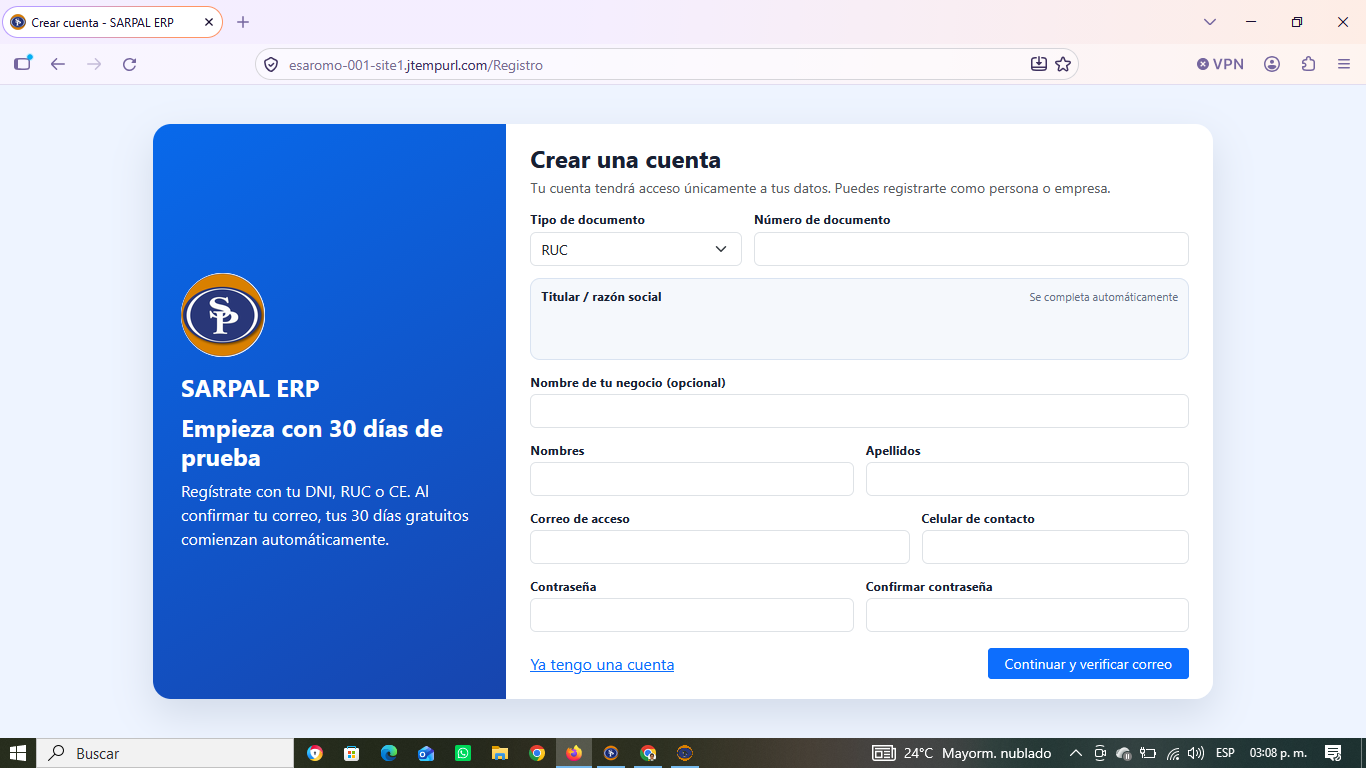Open the Wi-Fi network tray icon
This screenshot has width=1366, height=768.
coord(1173,753)
